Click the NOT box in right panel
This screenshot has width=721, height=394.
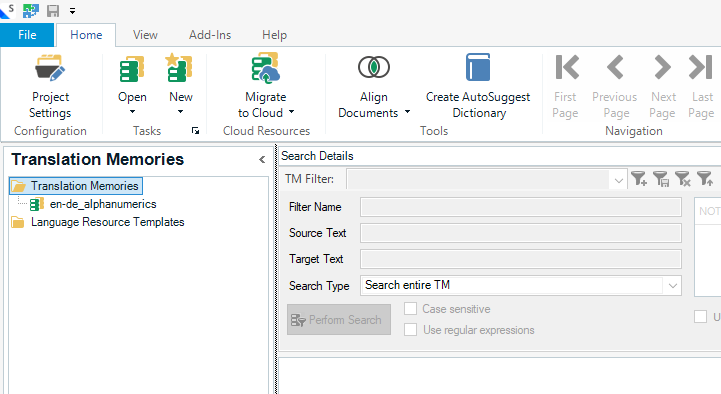[709, 211]
